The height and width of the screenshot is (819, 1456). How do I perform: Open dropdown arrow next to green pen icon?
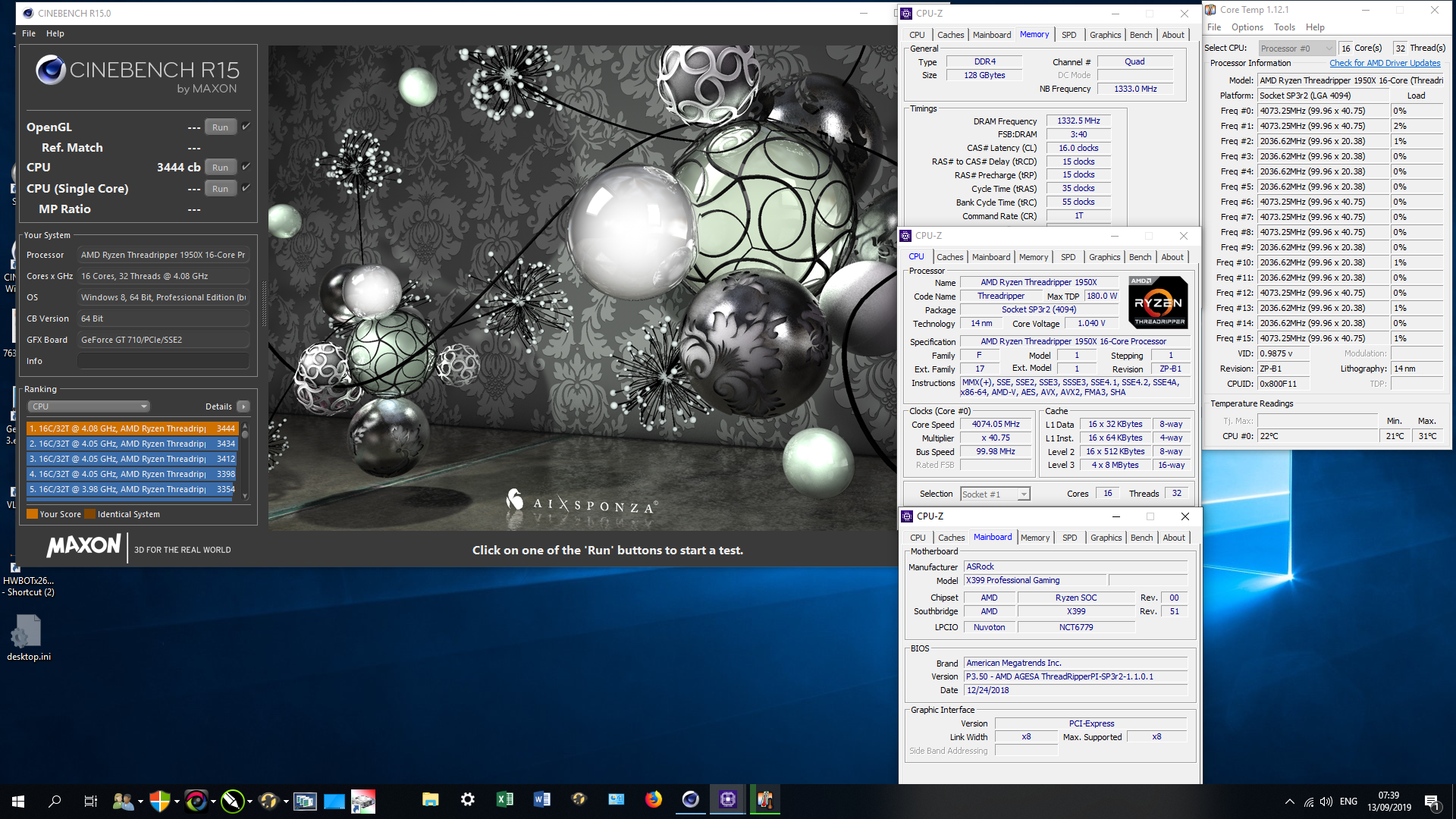pos(249,801)
